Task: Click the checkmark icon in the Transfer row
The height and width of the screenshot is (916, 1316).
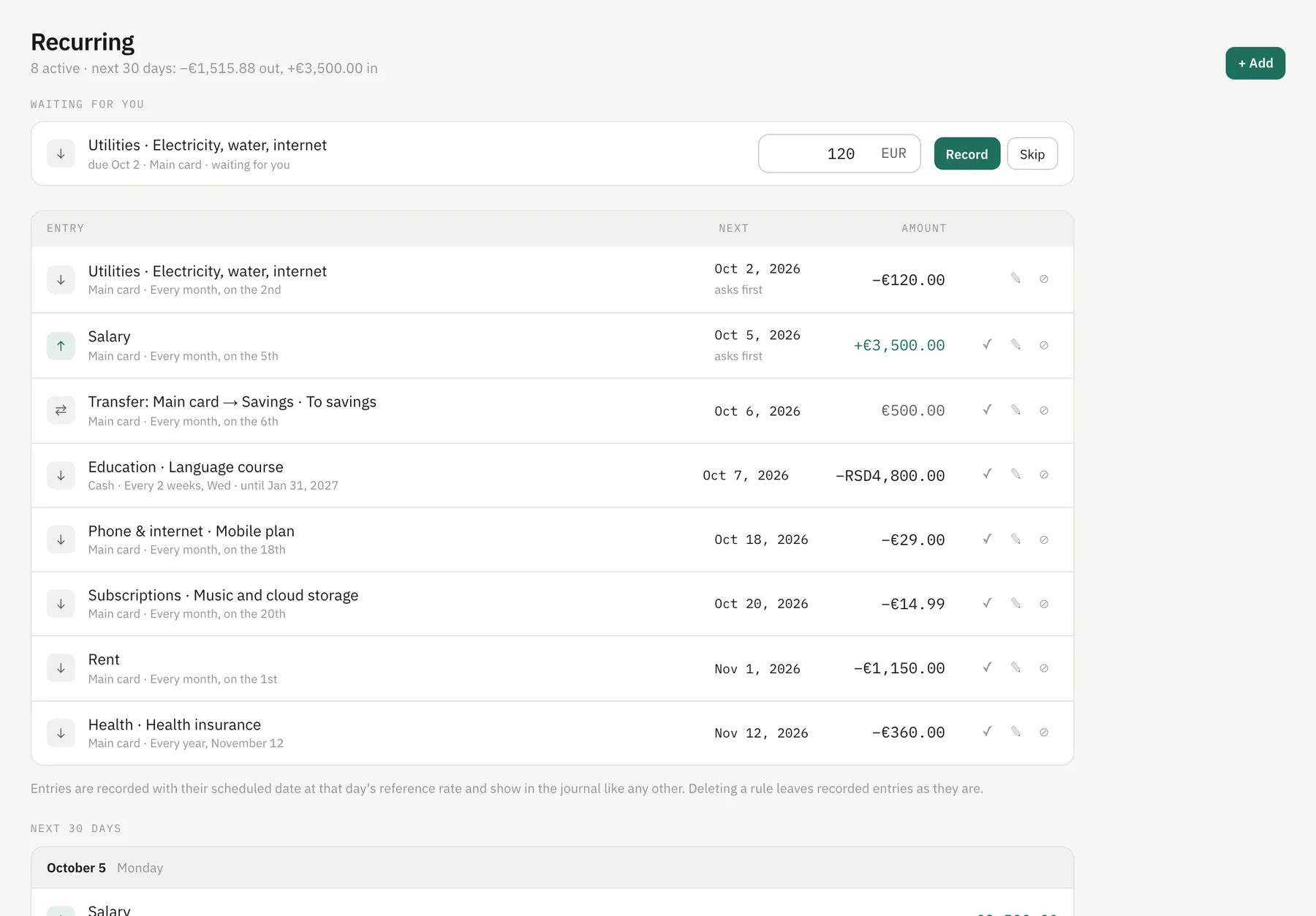Action: (x=987, y=410)
